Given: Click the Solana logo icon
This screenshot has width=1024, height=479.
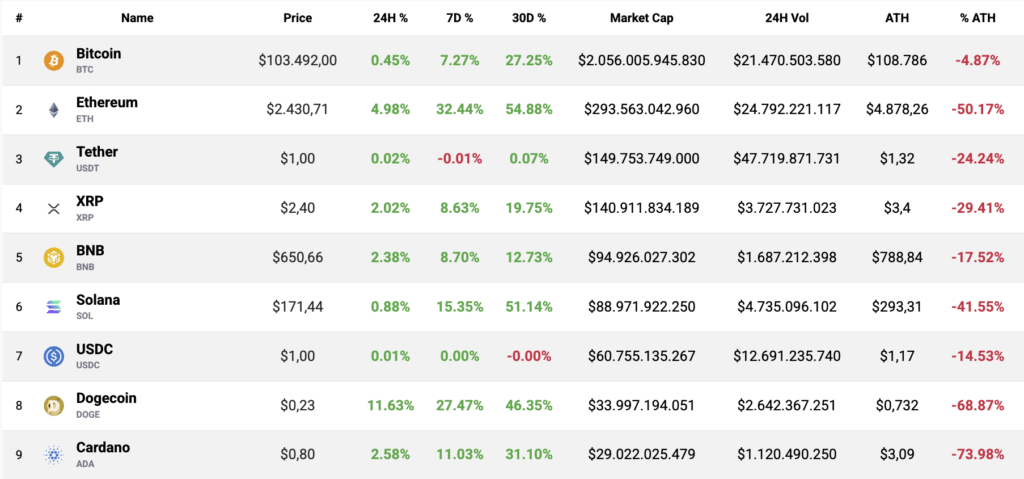Looking at the screenshot, I should (54, 306).
